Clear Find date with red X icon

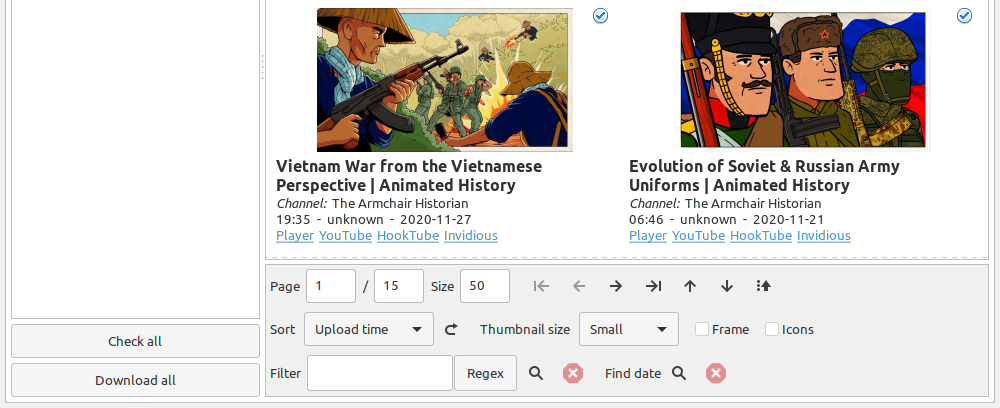click(x=716, y=374)
